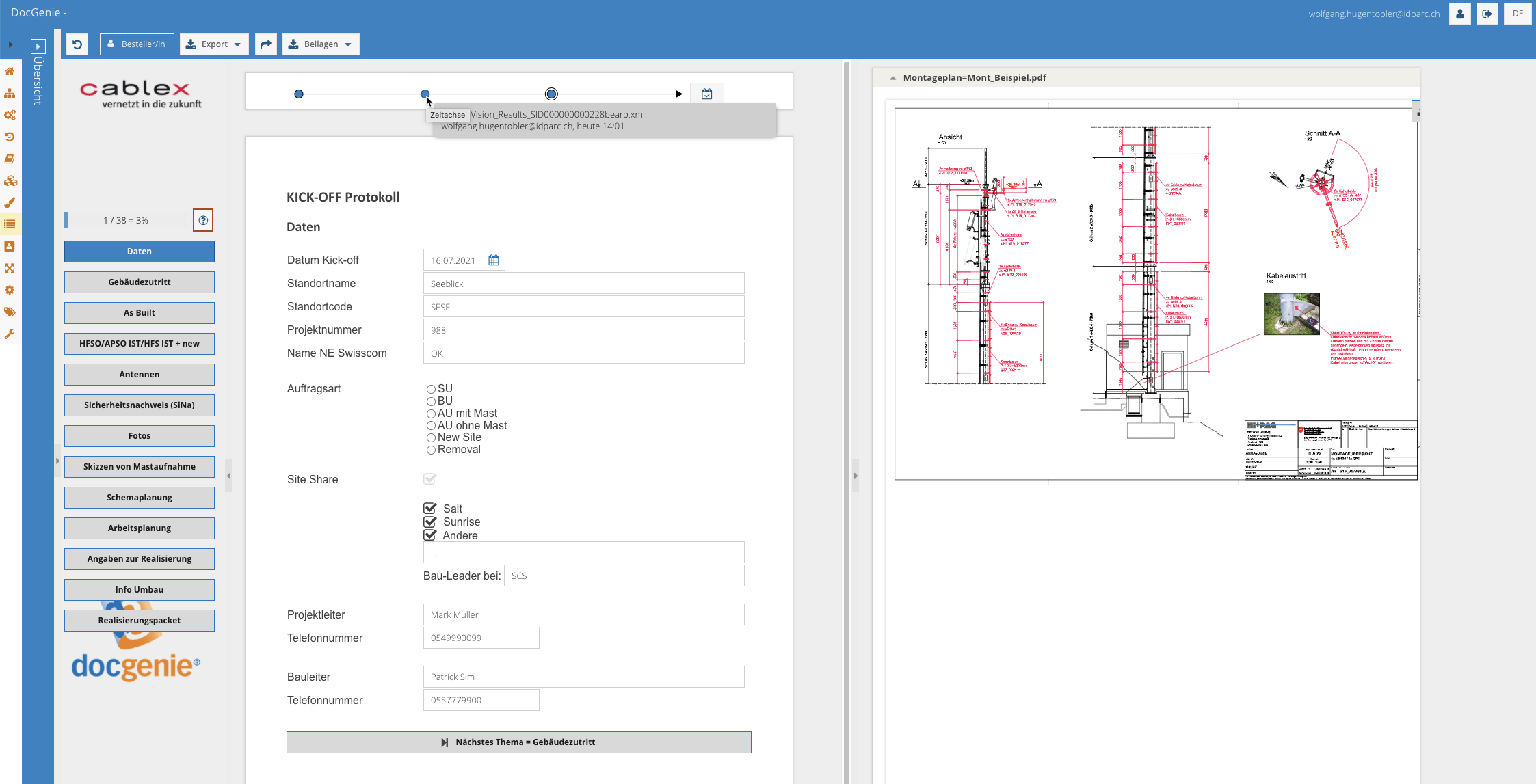Screen dimensions: 1536x784
Task: Open the Beilagen dropdown menu
Action: pyautogui.click(x=321, y=44)
